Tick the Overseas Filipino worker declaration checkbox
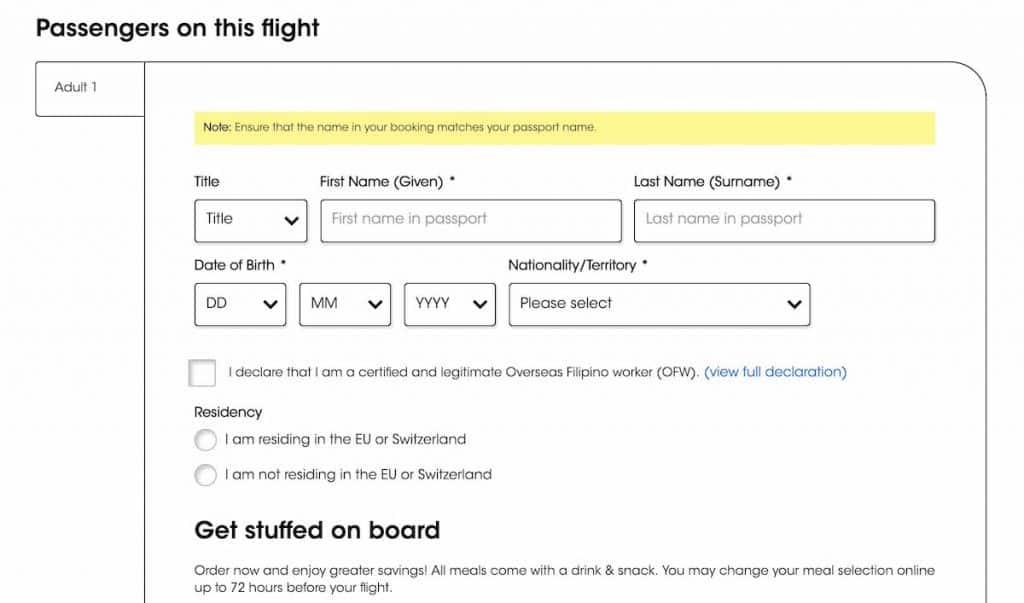Viewport: 1024px width, 603px height. pos(202,373)
